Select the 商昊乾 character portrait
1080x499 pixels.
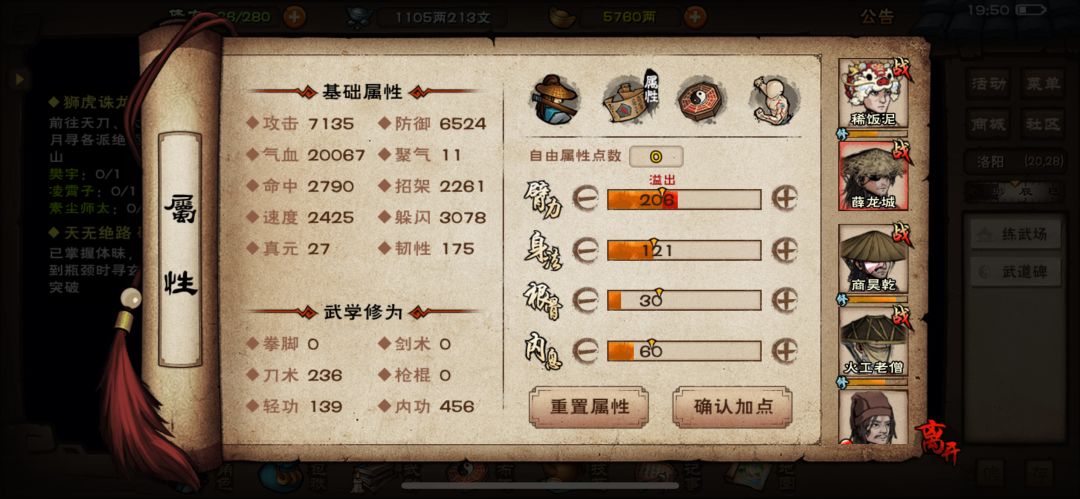point(873,260)
